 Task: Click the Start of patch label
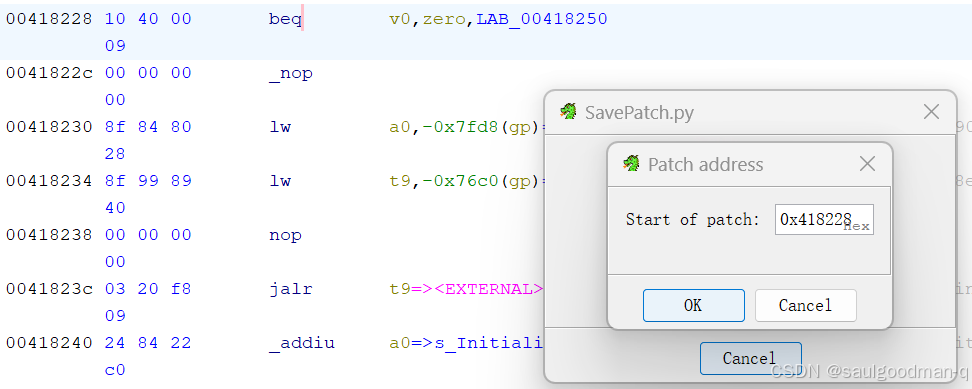(692, 219)
